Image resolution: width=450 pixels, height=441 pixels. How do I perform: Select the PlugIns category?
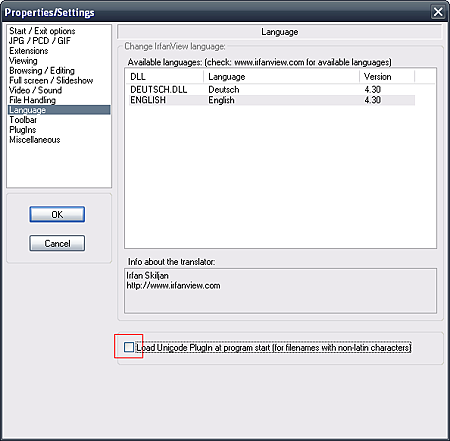23,130
